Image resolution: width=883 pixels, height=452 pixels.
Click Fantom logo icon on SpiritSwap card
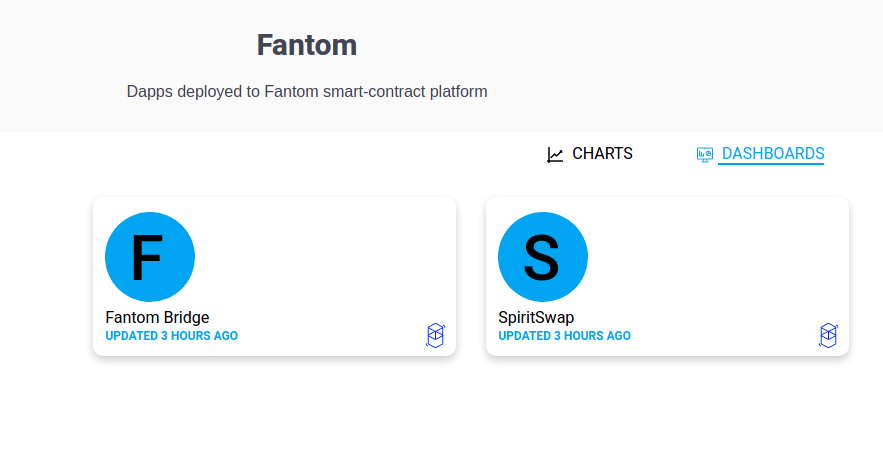point(828,335)
